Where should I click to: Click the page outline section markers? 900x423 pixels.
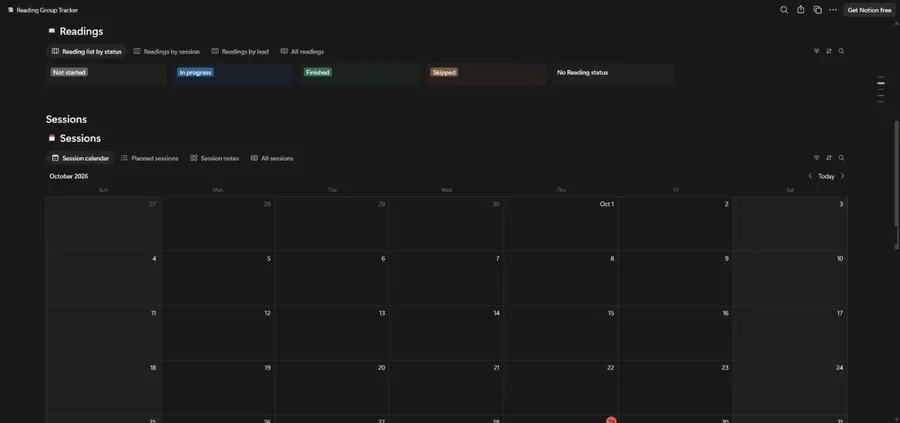(880, 90)
